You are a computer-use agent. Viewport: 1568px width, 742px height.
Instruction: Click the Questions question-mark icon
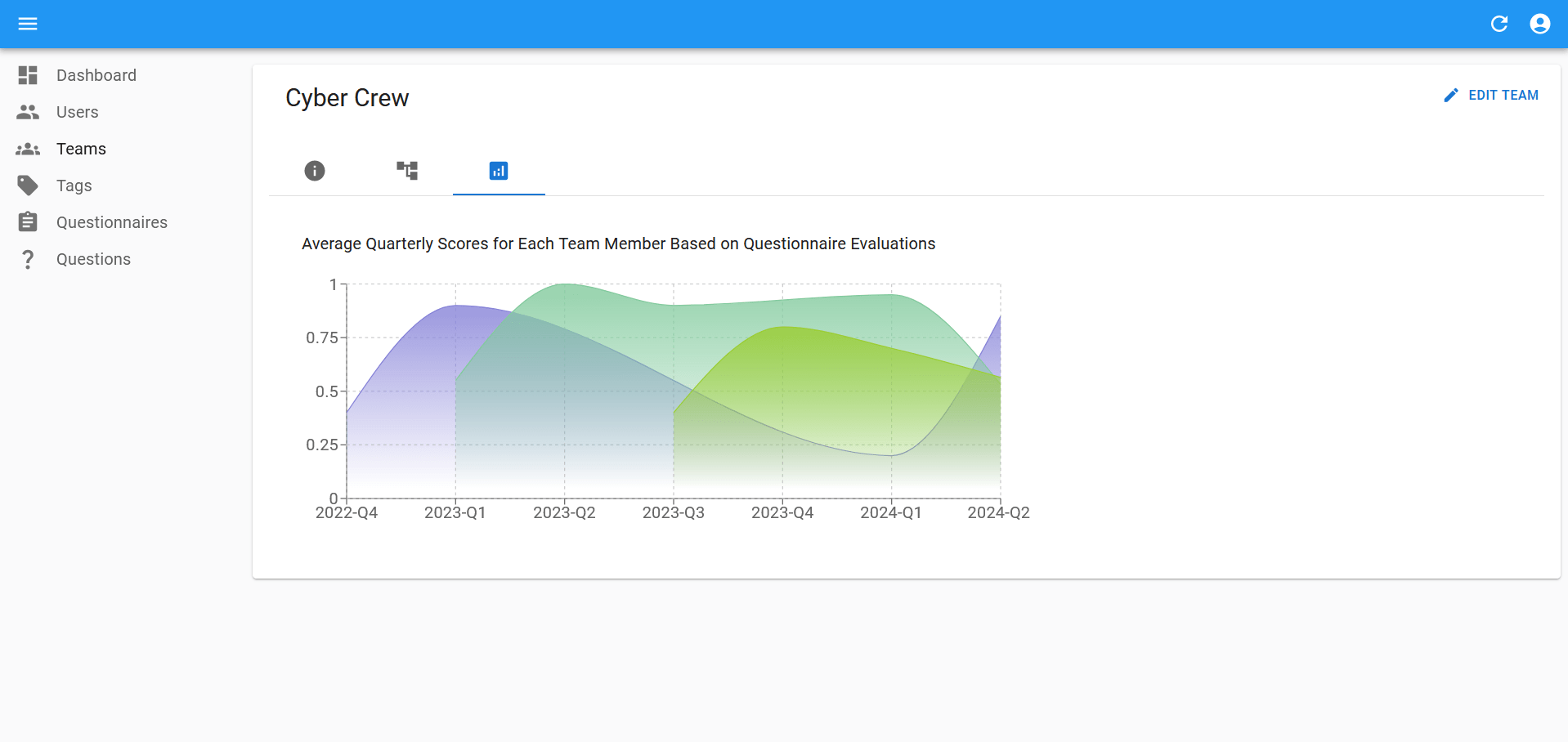[x=28, y=259]
